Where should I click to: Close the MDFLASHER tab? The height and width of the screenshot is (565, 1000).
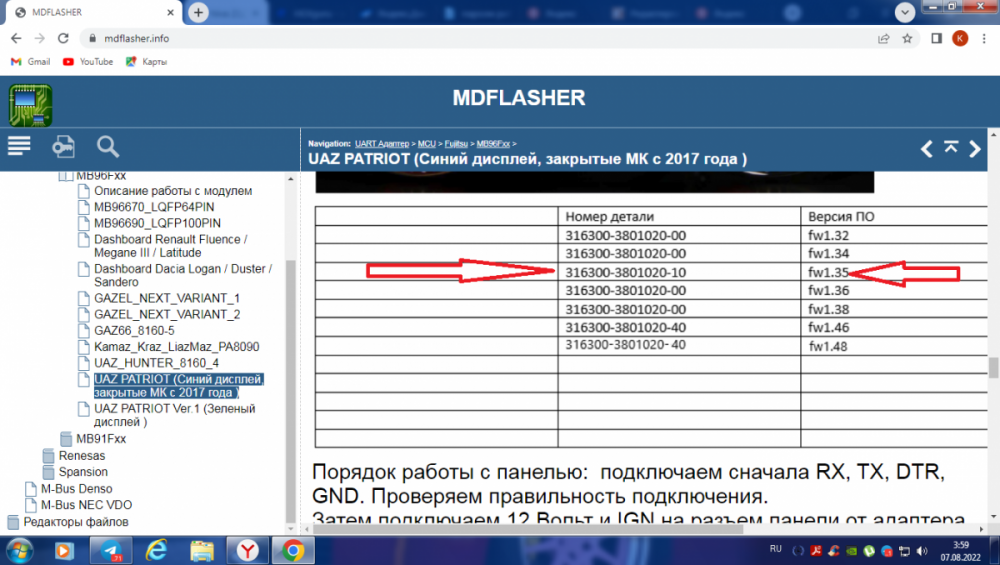pos(170,12)
